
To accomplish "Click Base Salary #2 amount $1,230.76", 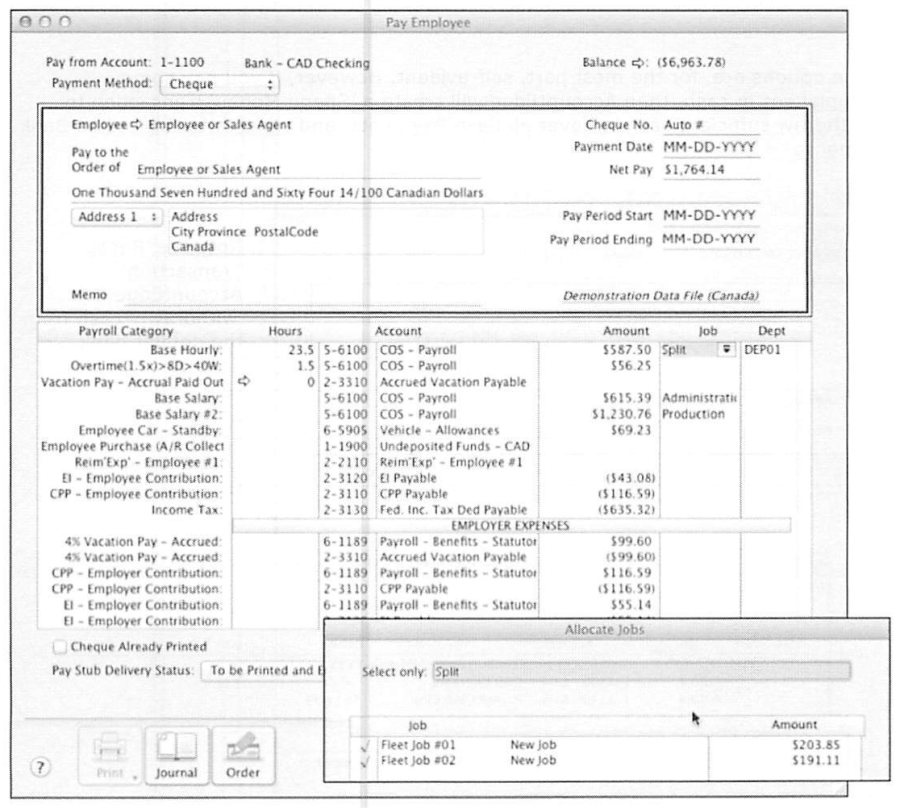I will pyautogui.click(x=622, y=414).
